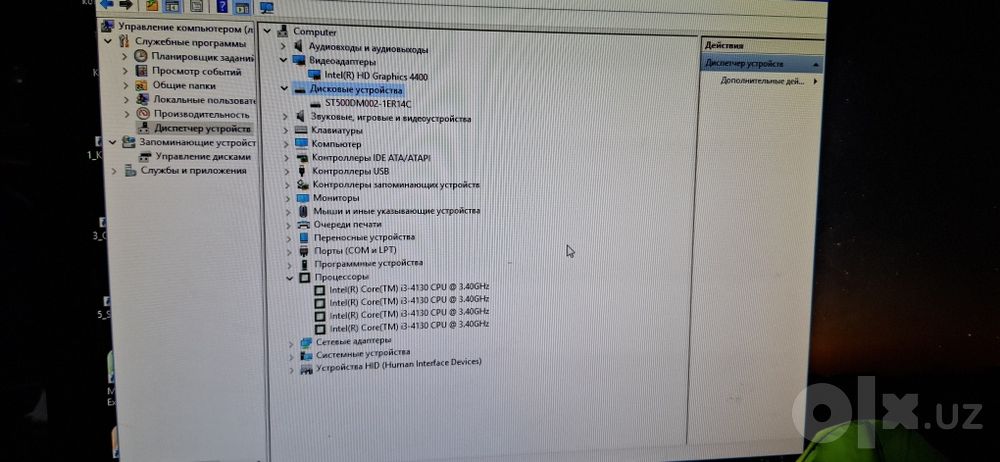The height and width of the screenshot is (462, 1000).
Task: Collapse the Дисковые устройства category
Action: (x=284, y=89)
